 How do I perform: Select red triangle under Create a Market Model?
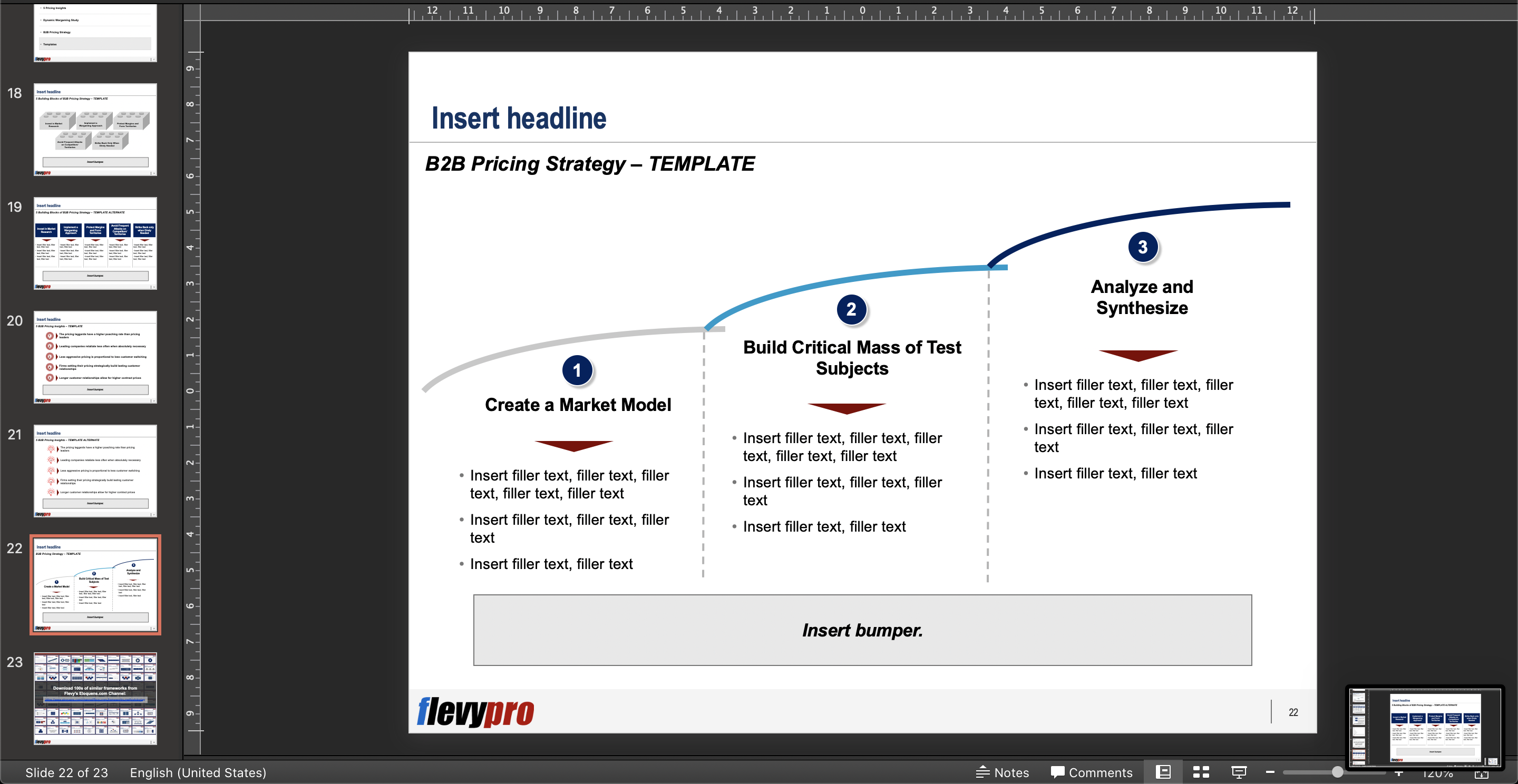click(574, 446)
